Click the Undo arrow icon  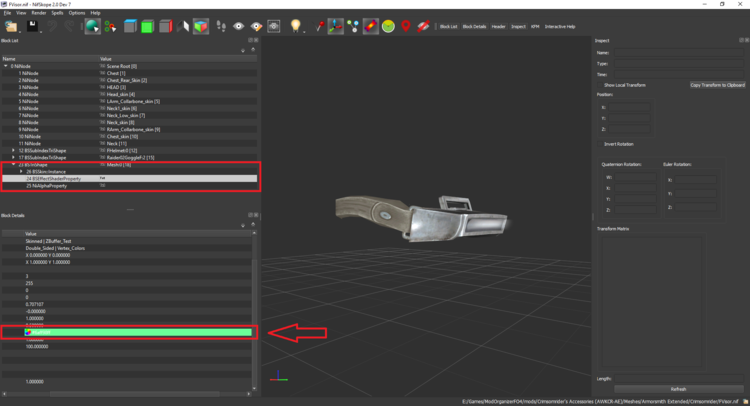52,26
